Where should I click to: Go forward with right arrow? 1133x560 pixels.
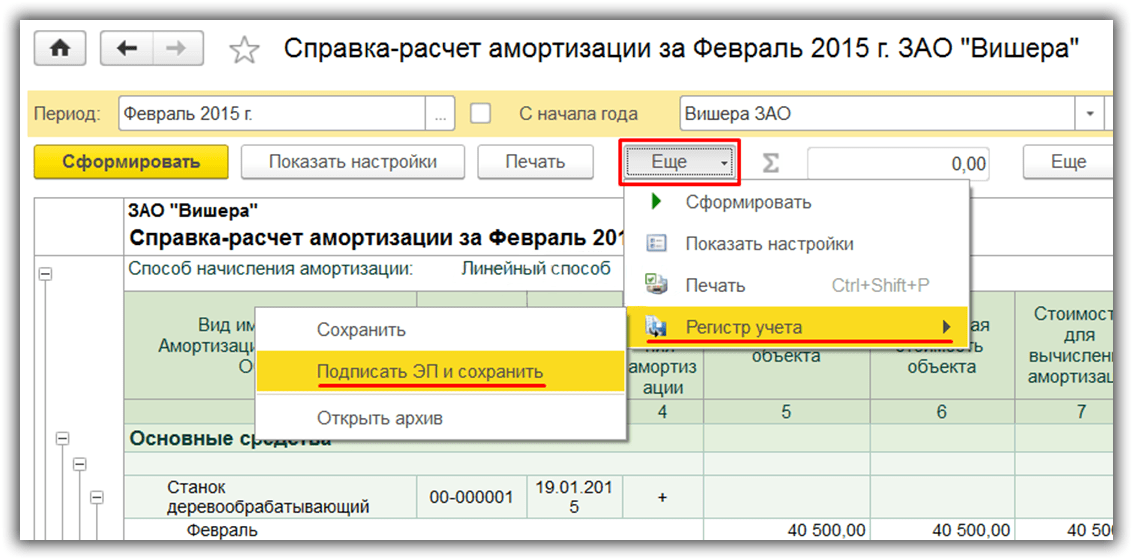(176, 48)
